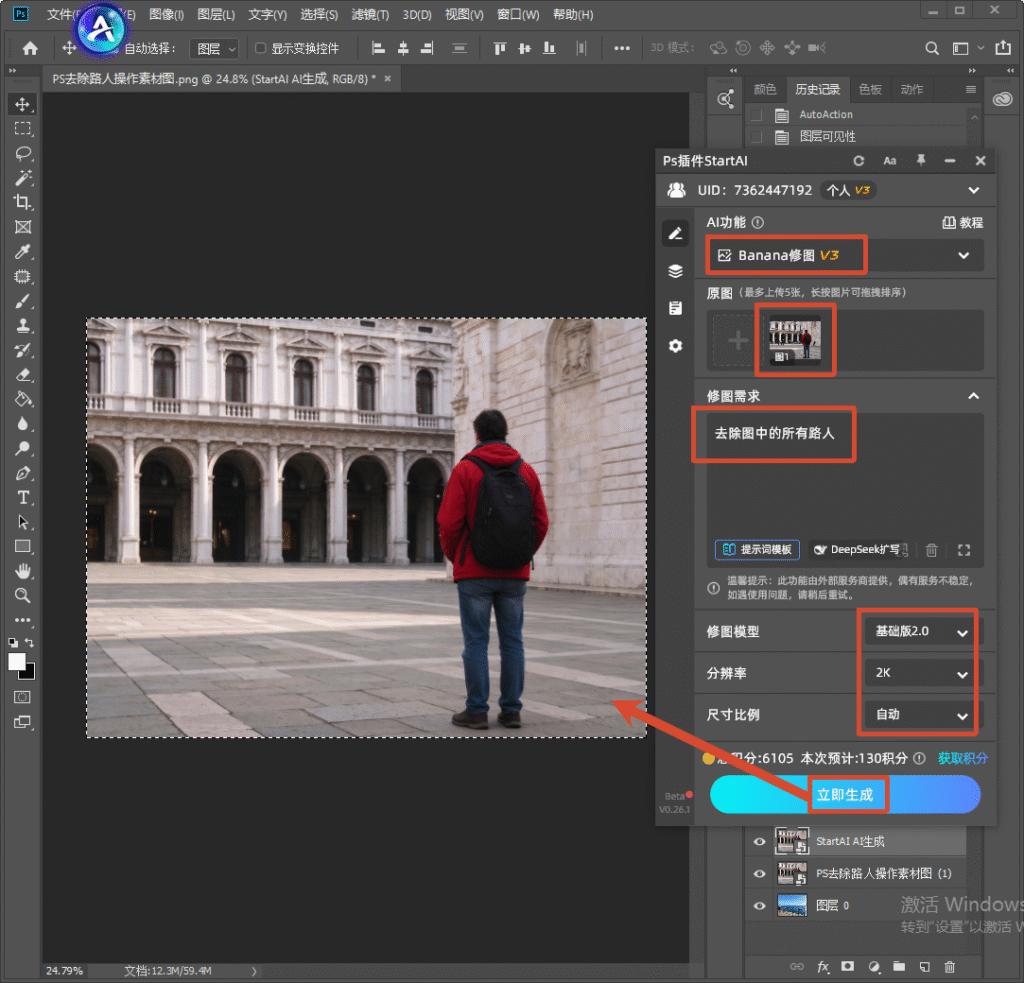Switch to the 颜色 panel tab
The height and width of the screenshot is (983, 1024).
pos(765,89)
